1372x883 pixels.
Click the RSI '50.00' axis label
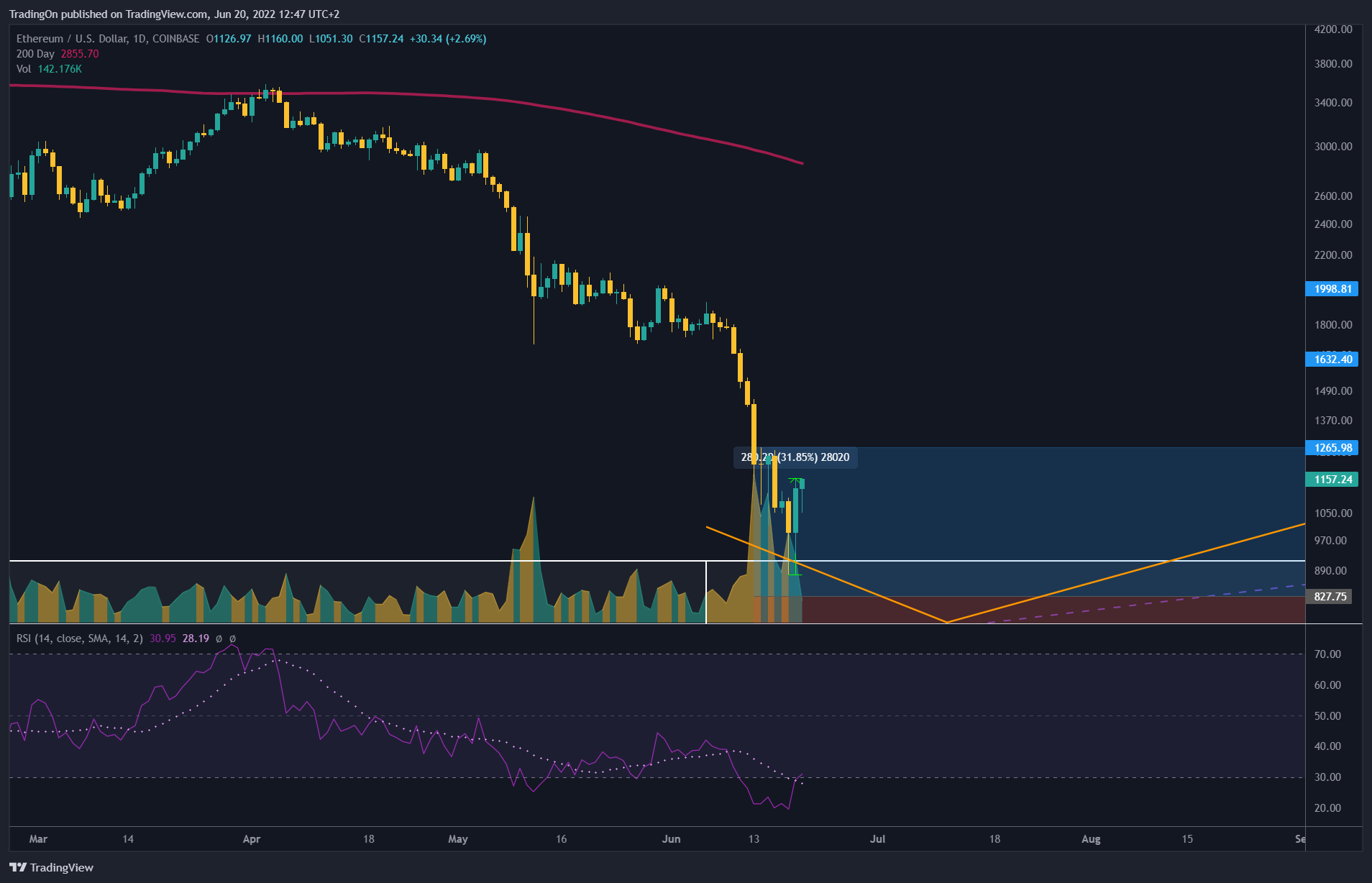1327,716
